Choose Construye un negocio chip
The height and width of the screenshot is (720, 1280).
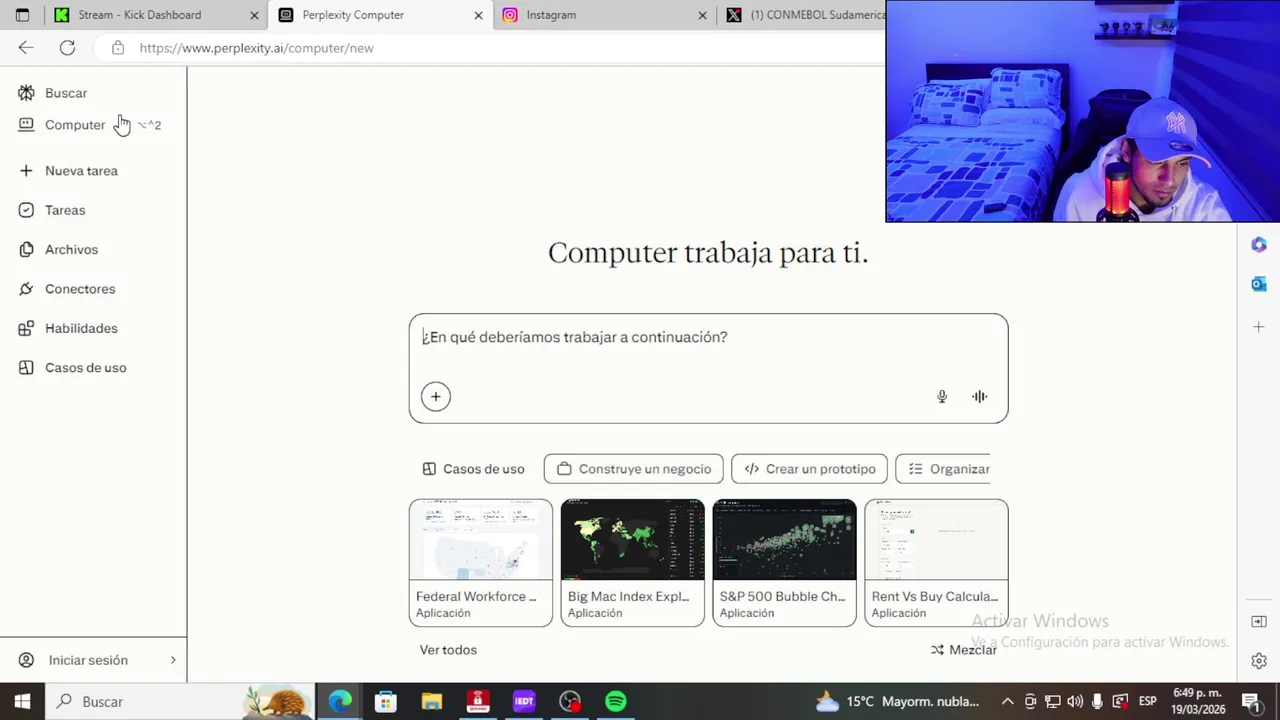(x=634, y=469)
